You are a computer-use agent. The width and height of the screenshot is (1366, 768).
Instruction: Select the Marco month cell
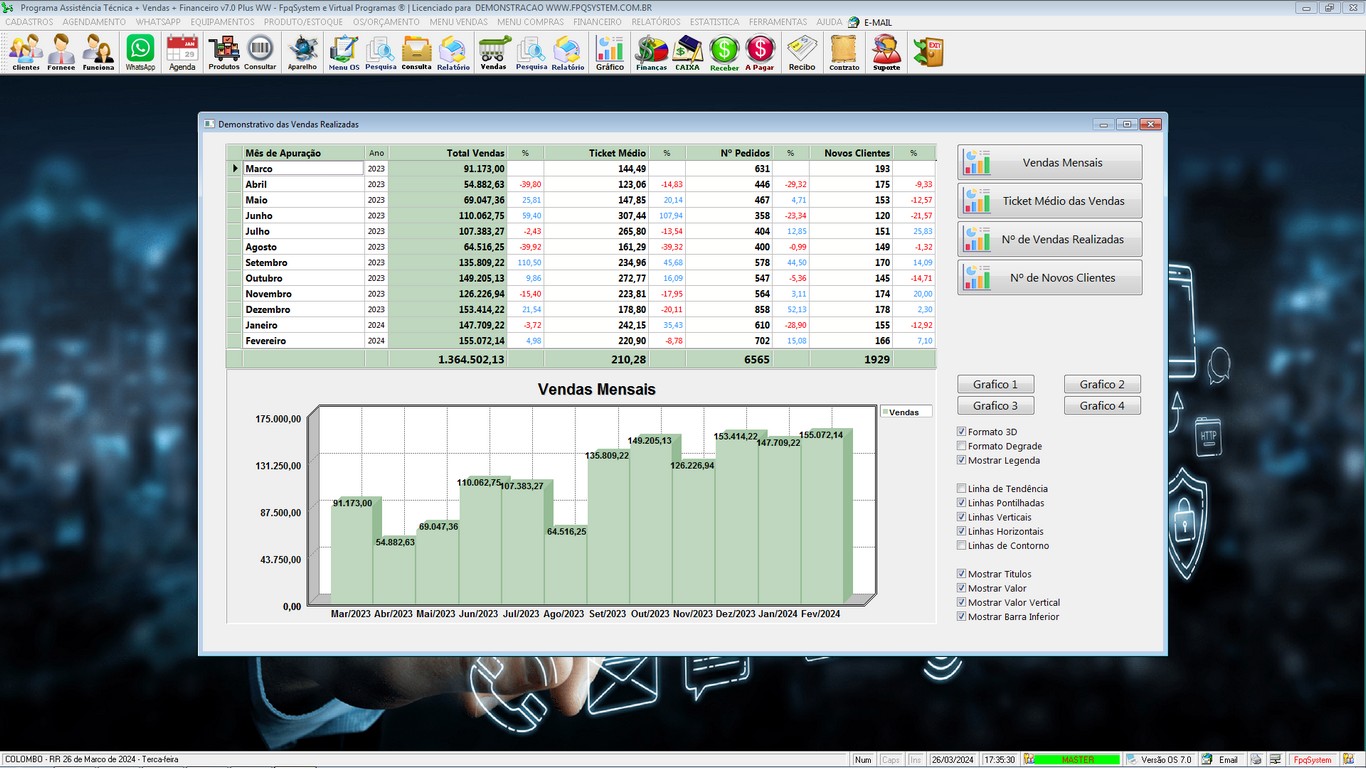pyautogui.click(x=303, y=169)
